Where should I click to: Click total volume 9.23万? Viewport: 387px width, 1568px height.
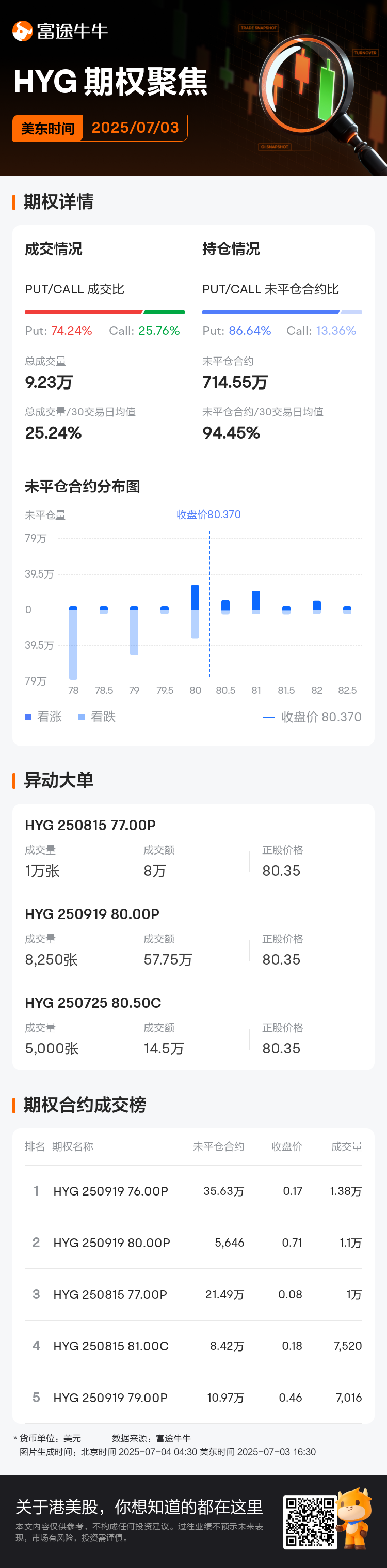click(x=49, y=382)
